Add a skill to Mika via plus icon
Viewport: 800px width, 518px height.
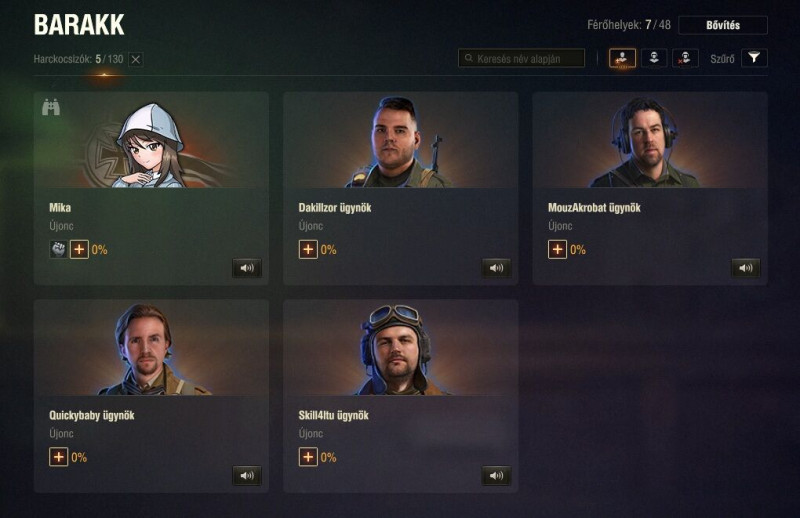coord(79,250)
